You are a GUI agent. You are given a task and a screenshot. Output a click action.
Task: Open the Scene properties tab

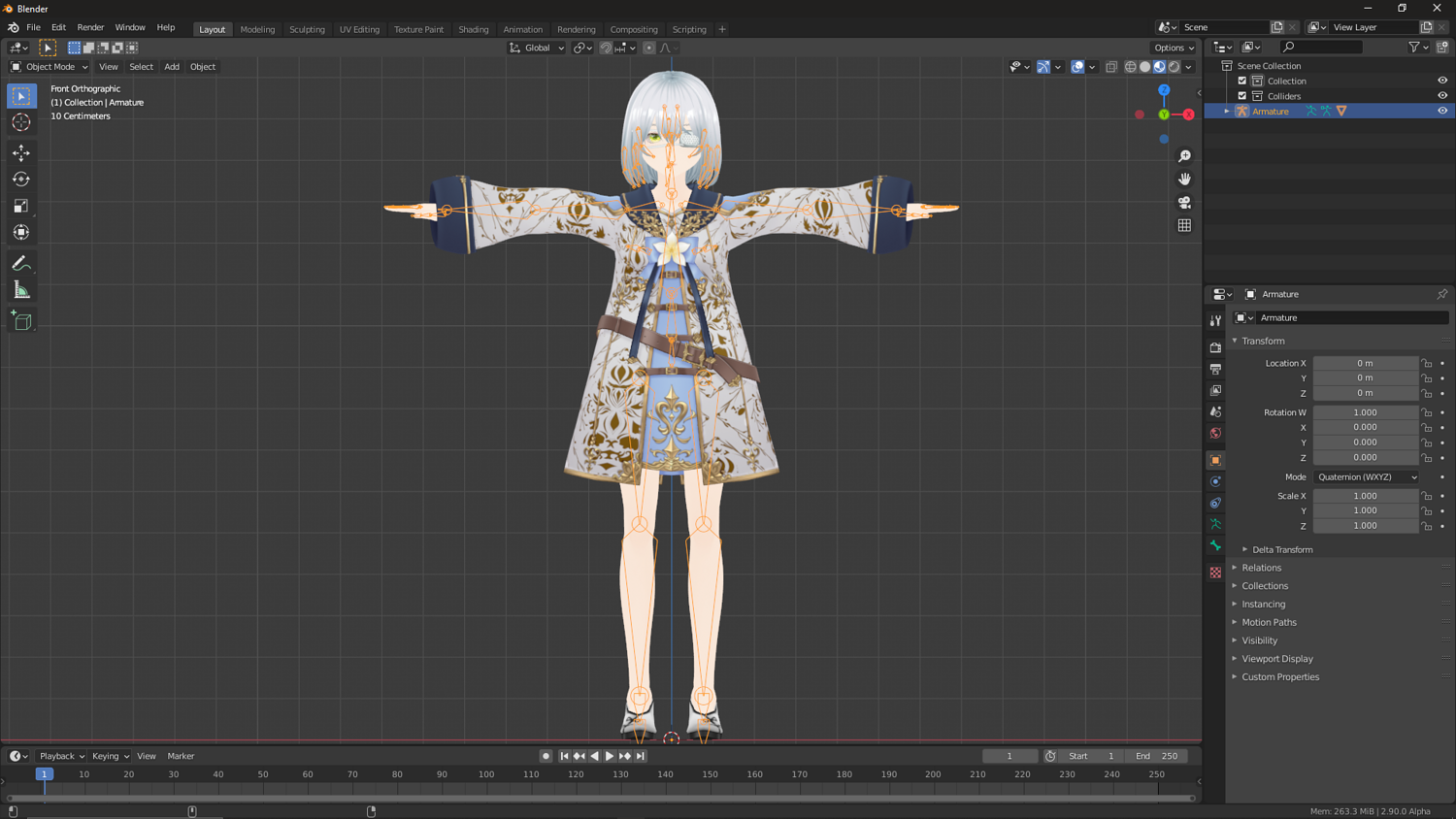coord(1215,411)
